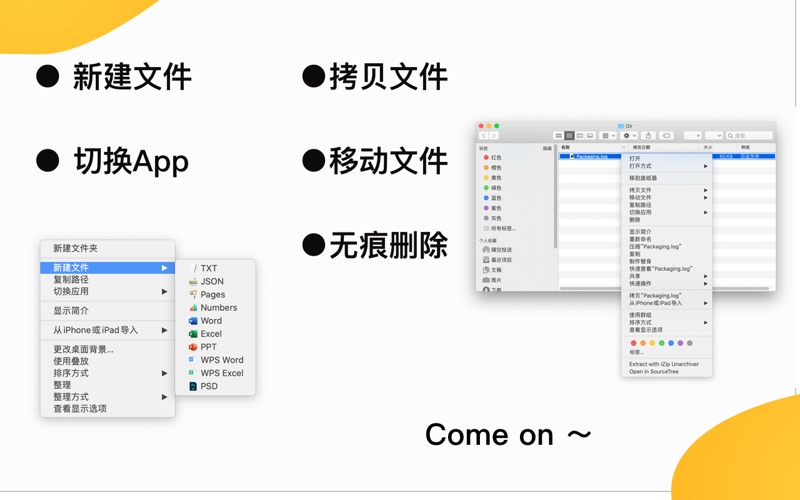Expand 共享 submenu in Finder menu
Viewport: 800px width, 500px height.
[666, 276]
